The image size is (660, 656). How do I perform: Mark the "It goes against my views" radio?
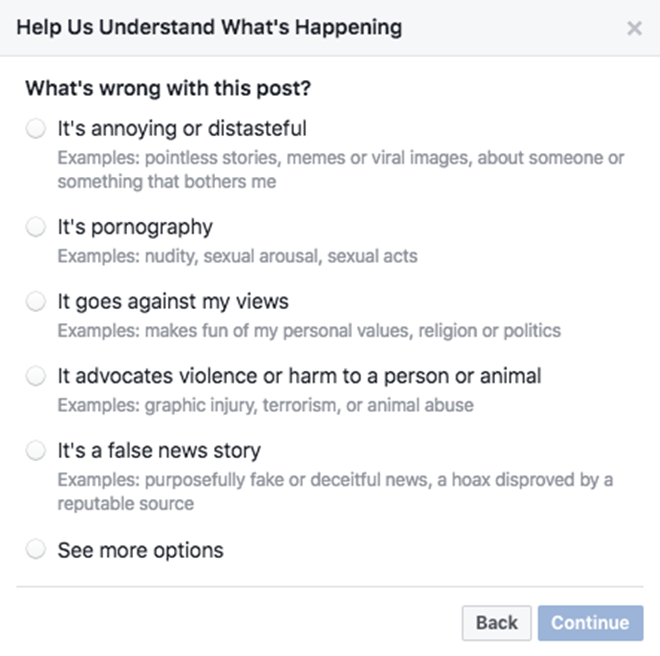[x=36, y=302]
